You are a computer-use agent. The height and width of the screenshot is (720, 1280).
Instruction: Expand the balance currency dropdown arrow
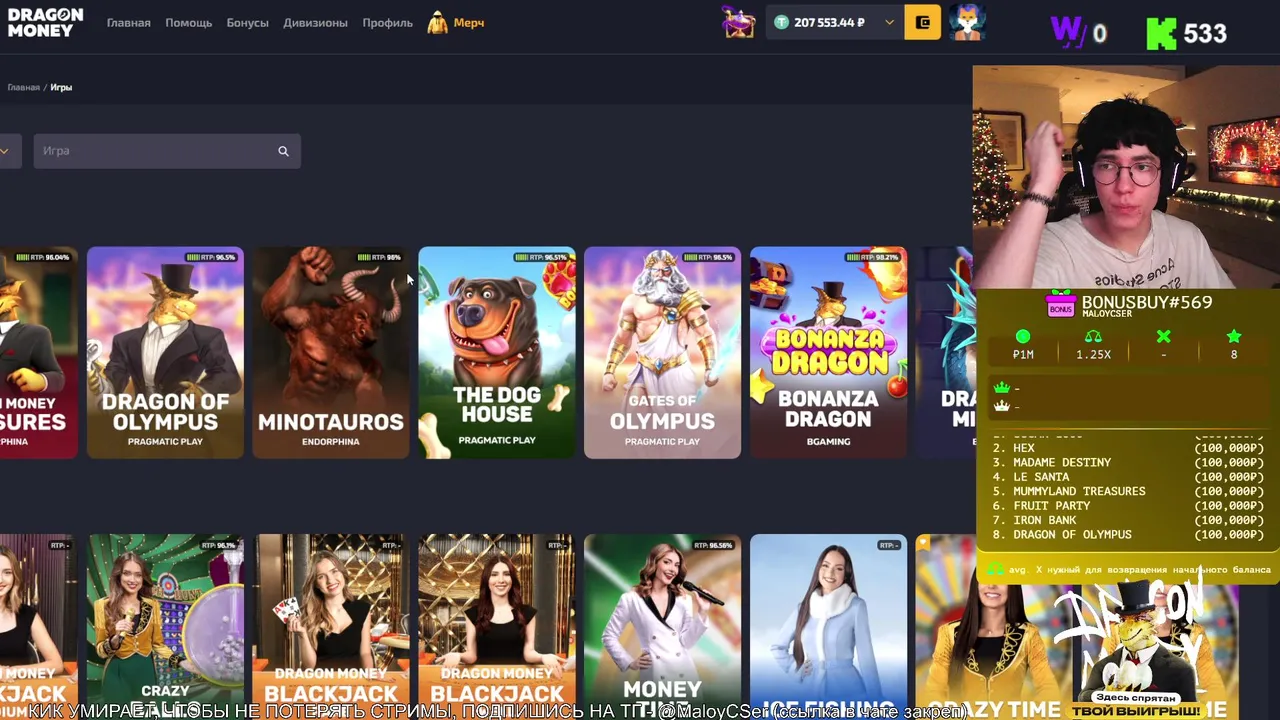pos(889,22)
